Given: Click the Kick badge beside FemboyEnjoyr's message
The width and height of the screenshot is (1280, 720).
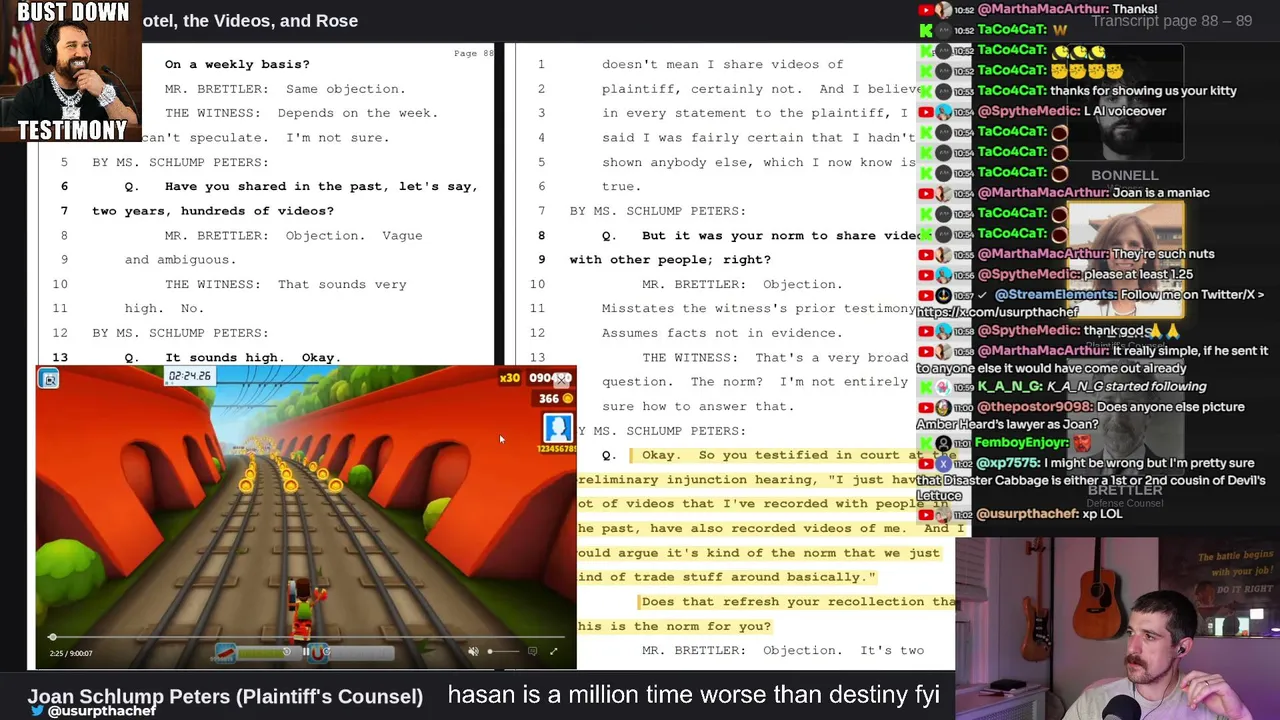Looking at the screenshot, I should [x=925, y=443].
